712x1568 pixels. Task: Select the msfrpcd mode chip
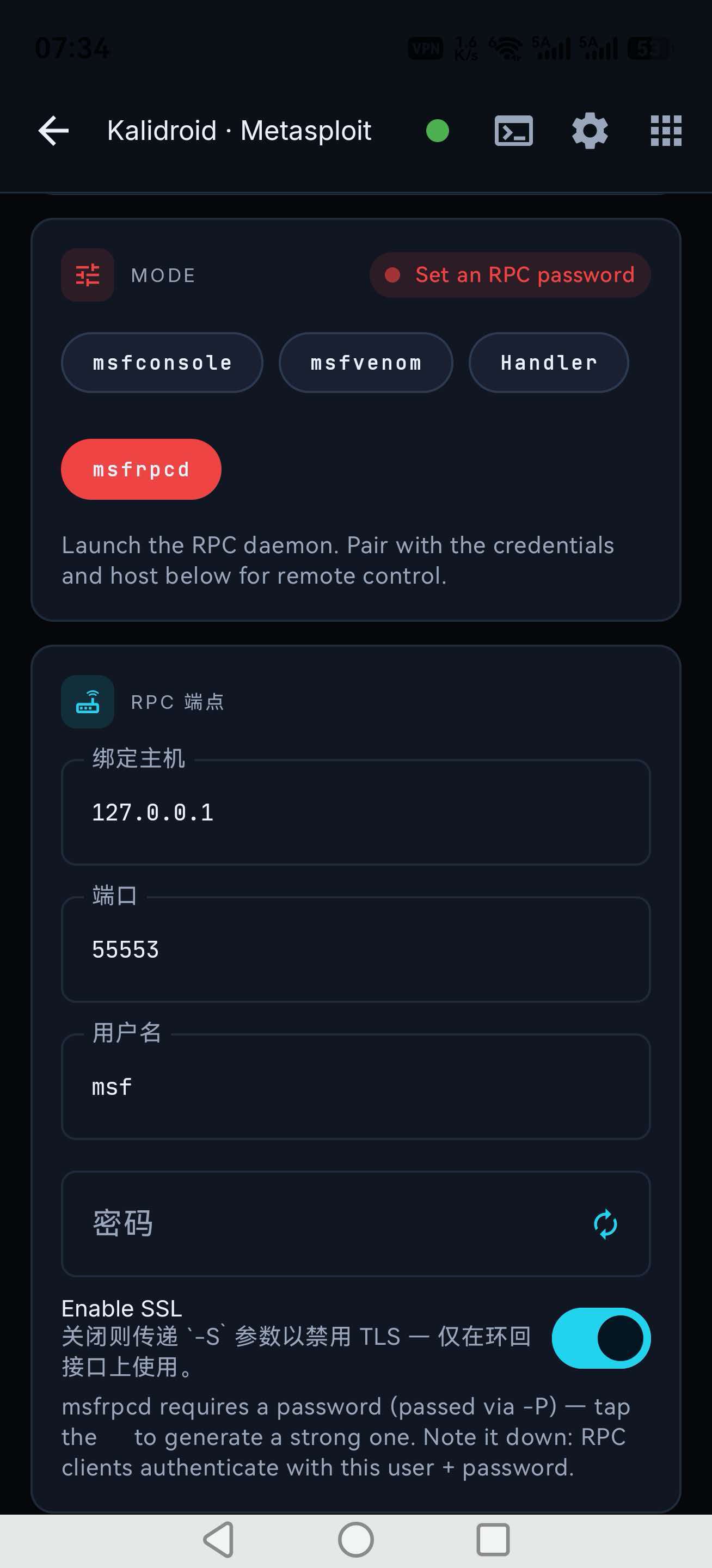141,469
